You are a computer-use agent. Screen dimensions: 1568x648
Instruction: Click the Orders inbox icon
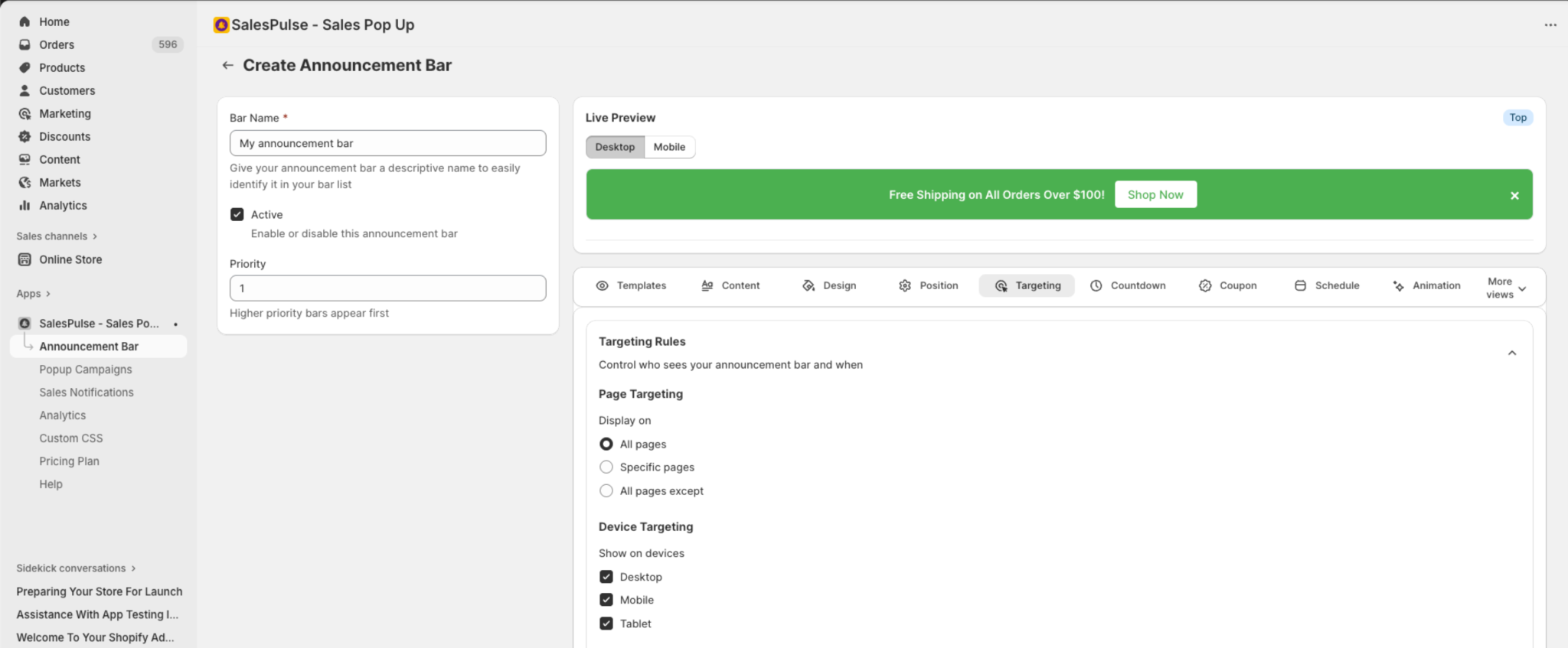[24, 44]
